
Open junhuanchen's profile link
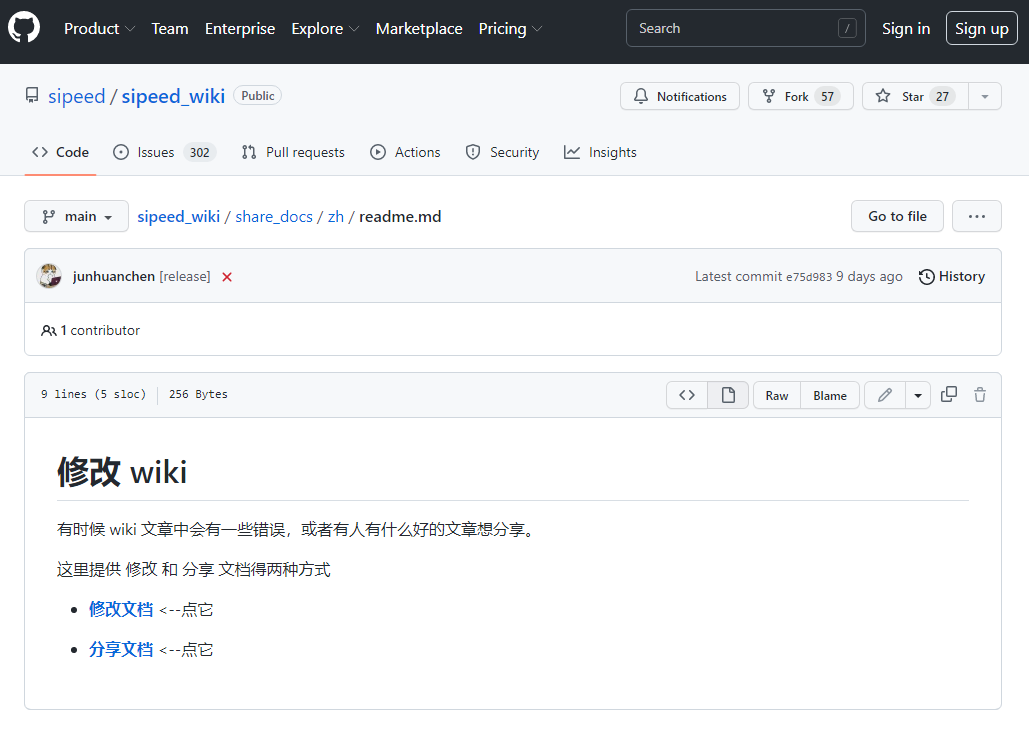114,276
